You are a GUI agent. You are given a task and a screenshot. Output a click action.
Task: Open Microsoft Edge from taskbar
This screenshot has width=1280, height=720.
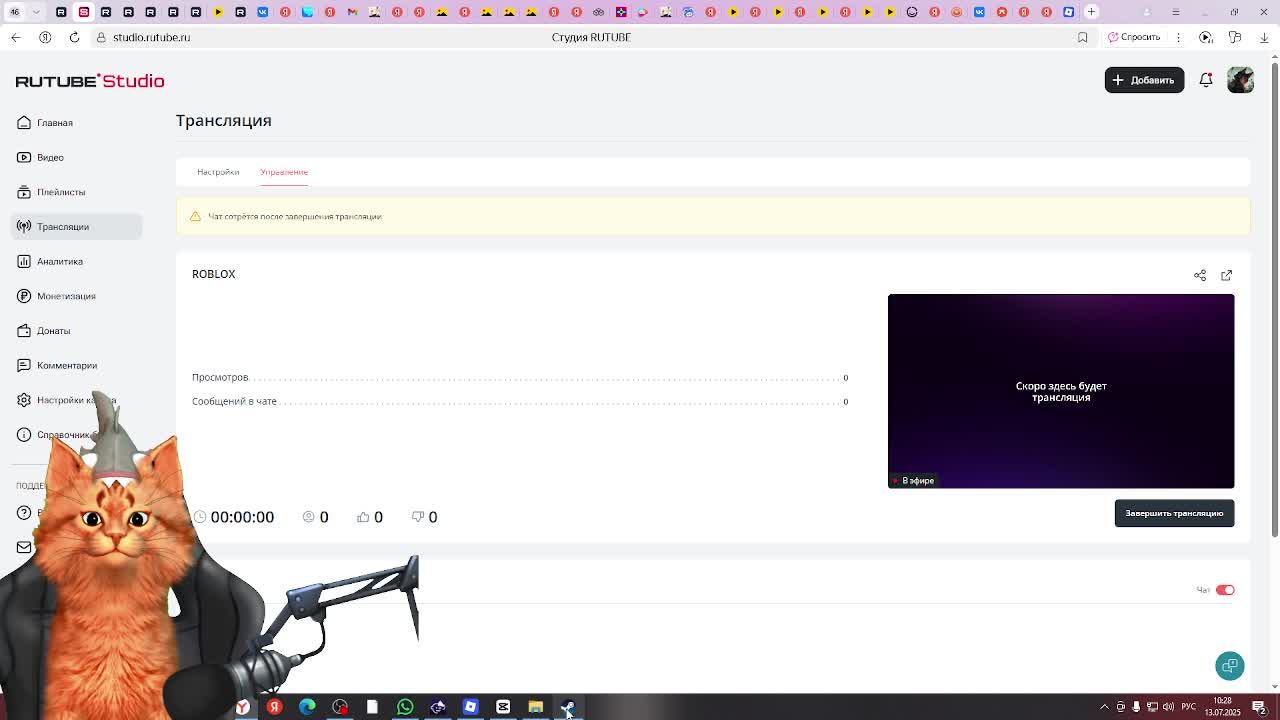[x=307, y=707]
